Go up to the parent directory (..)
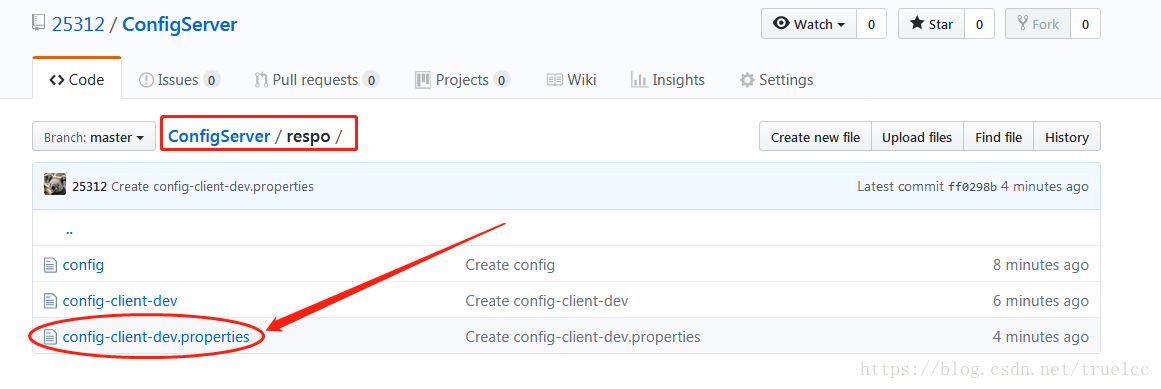The width and height of the screenshot is (1161, 389). pos(69,230)
